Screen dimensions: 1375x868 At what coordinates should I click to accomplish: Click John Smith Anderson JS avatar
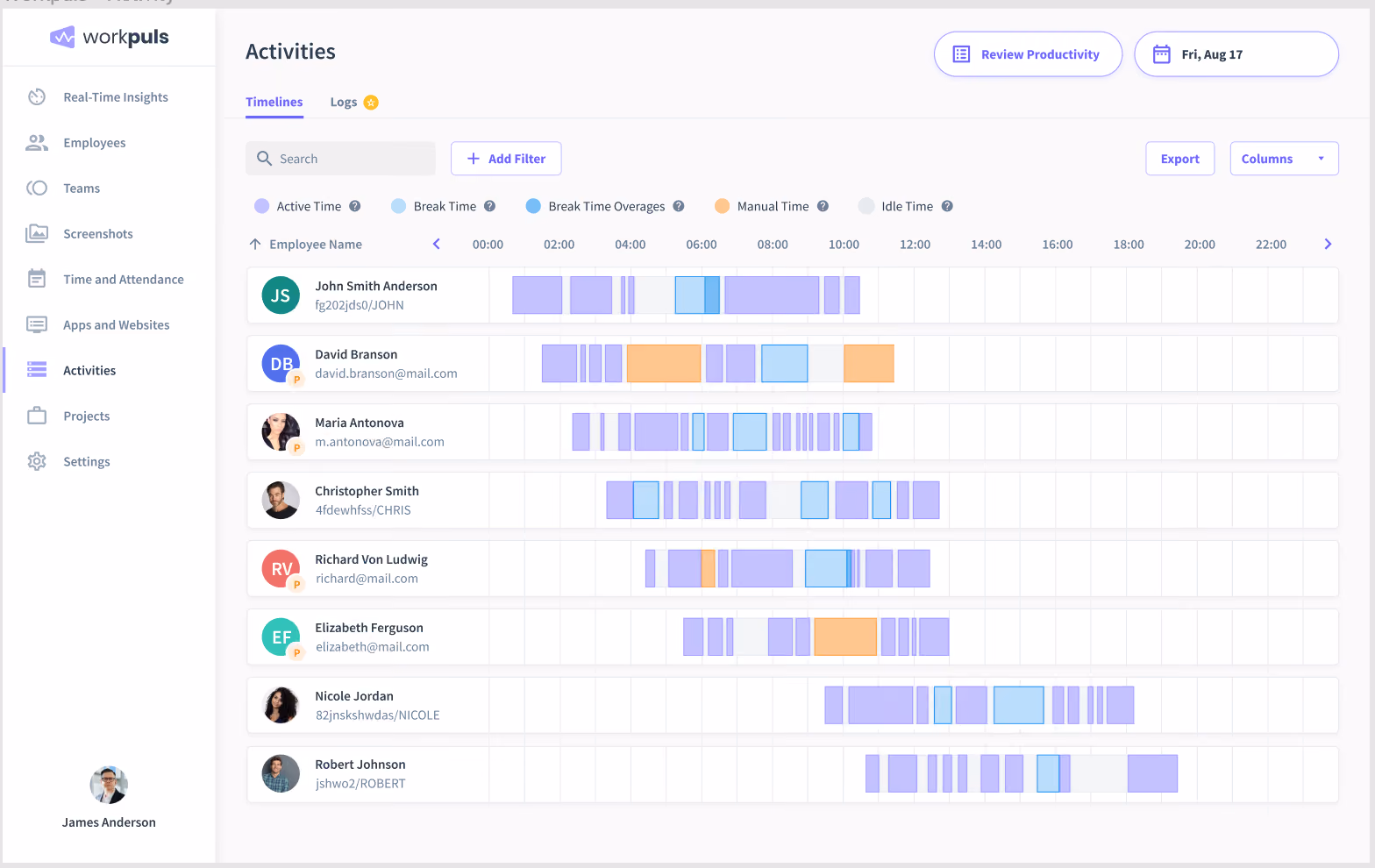[x=281, y=295]
